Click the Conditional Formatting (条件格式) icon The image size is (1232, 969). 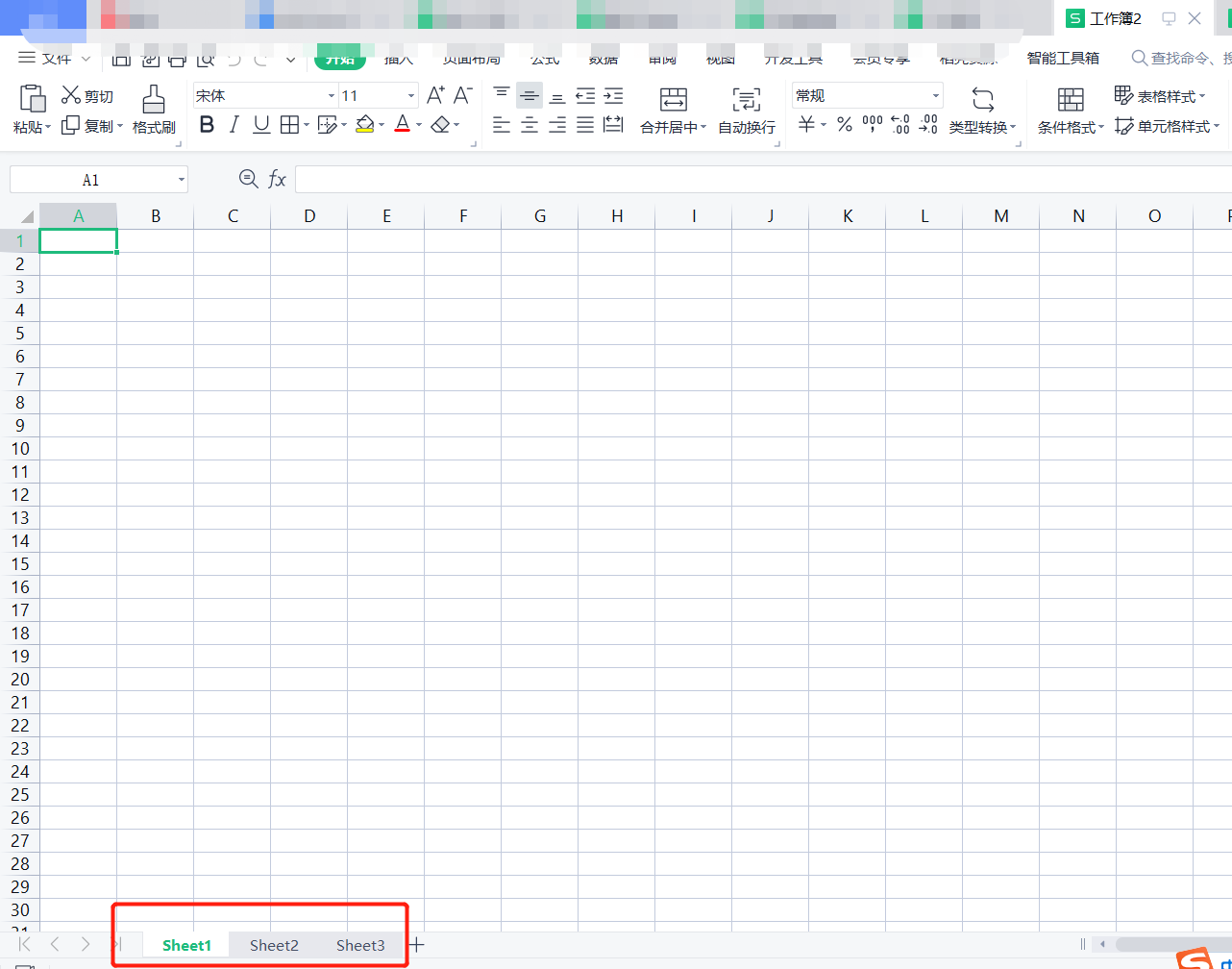1071,99
